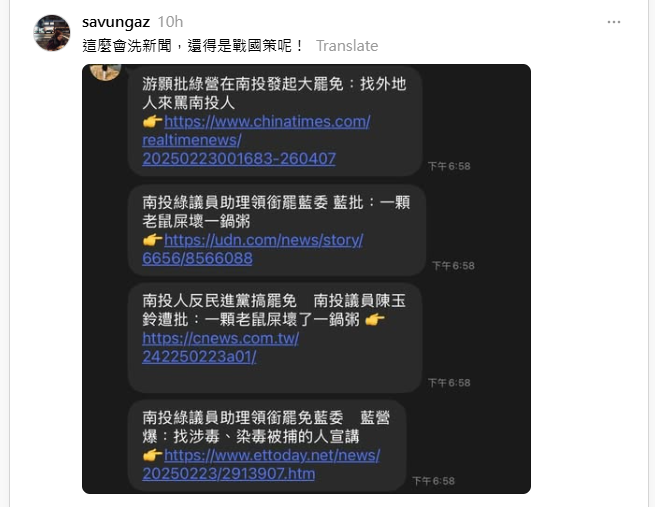Click the pointing hand emoji before chinatimes link
Screen dimensions: 655x507
pyautogui.click(x=152, y=122)
